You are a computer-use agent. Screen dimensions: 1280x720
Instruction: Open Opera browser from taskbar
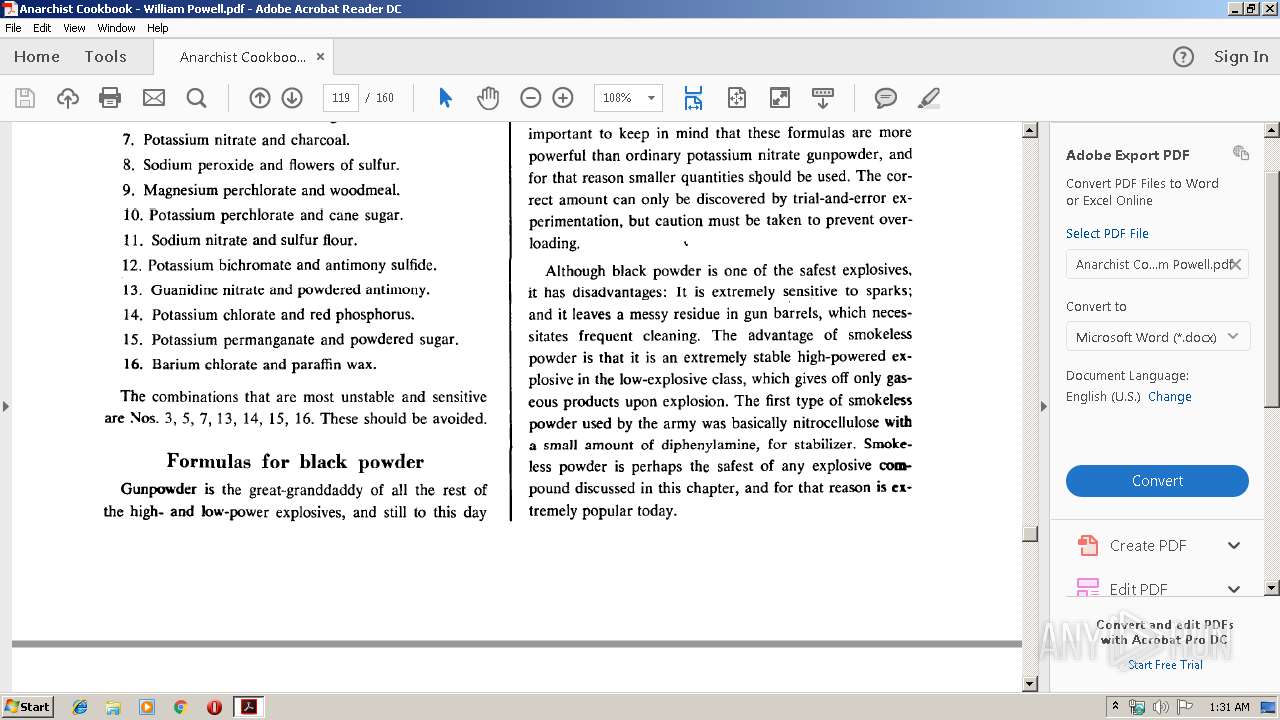point(214,707)
